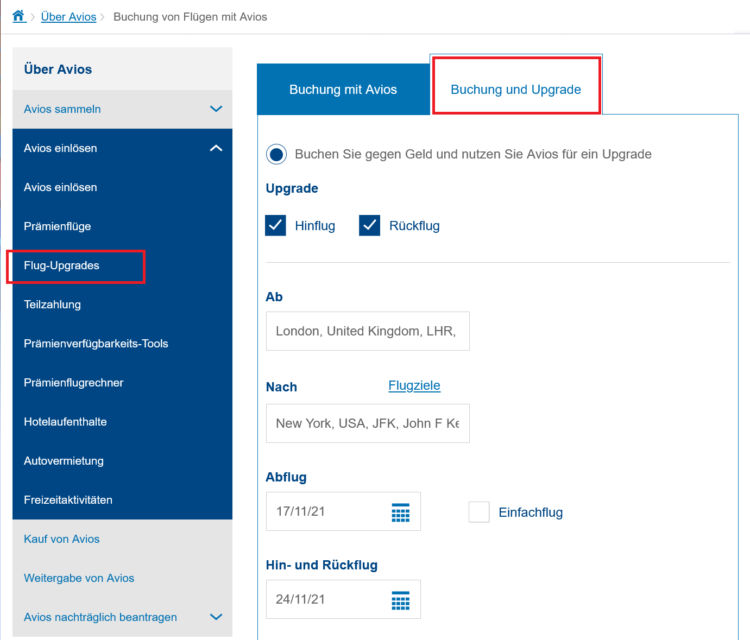Expand the Avios sammeln section

[x=216, y=109]
